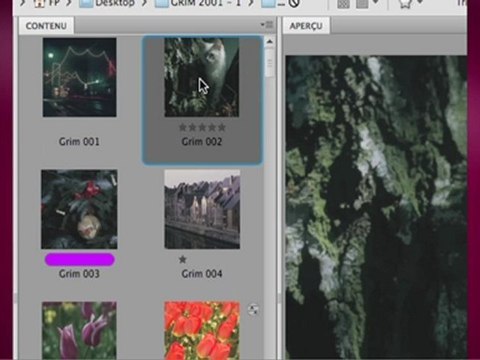This screenshot has width=480, height=360.
Task: Select the Grim 001 thumbnail image
Action: click(x=79, y=77)
